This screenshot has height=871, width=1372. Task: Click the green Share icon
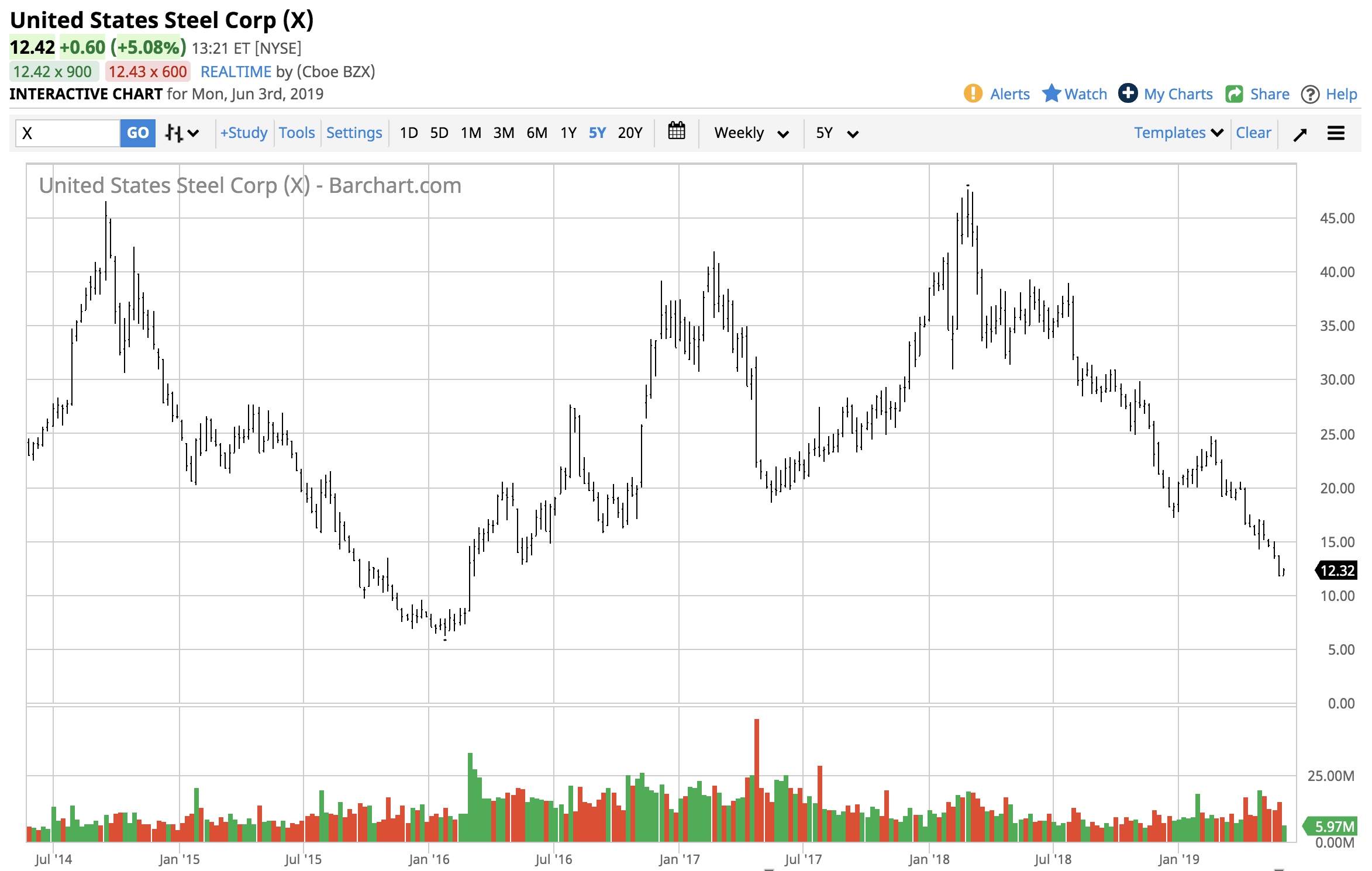[1235, 94]
